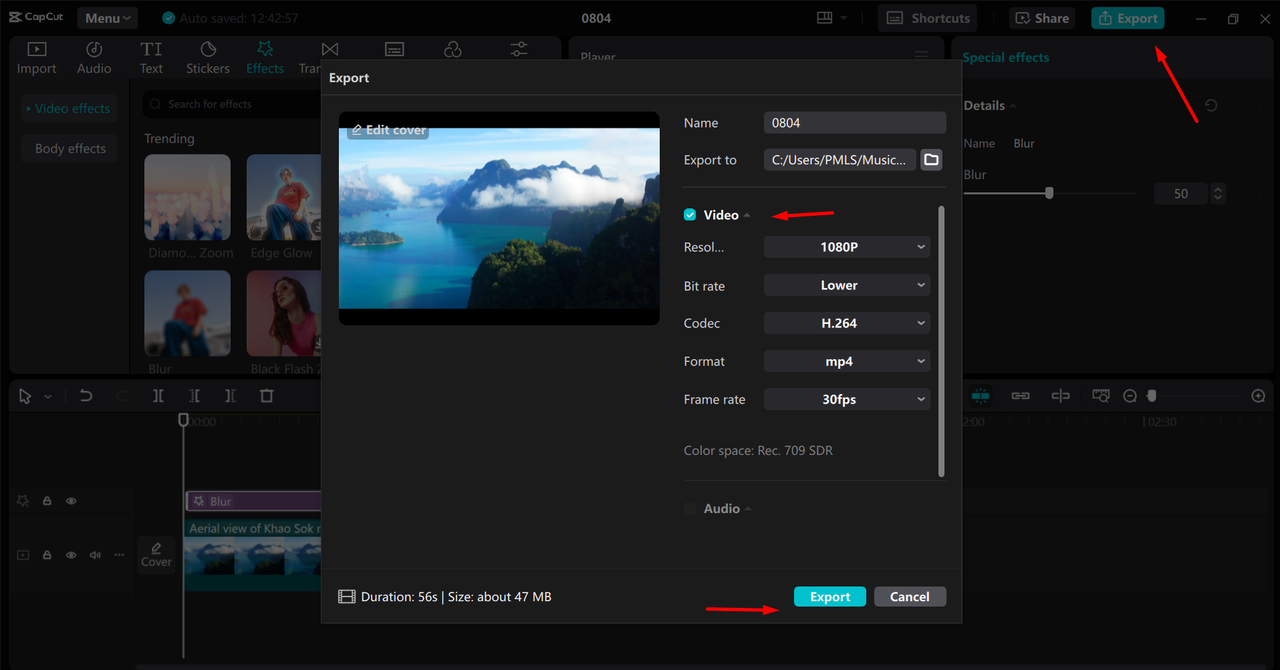1280x670 pixels.
Task: Toggle eye visibility on the Blur track
Action: [x=71, y=501]
